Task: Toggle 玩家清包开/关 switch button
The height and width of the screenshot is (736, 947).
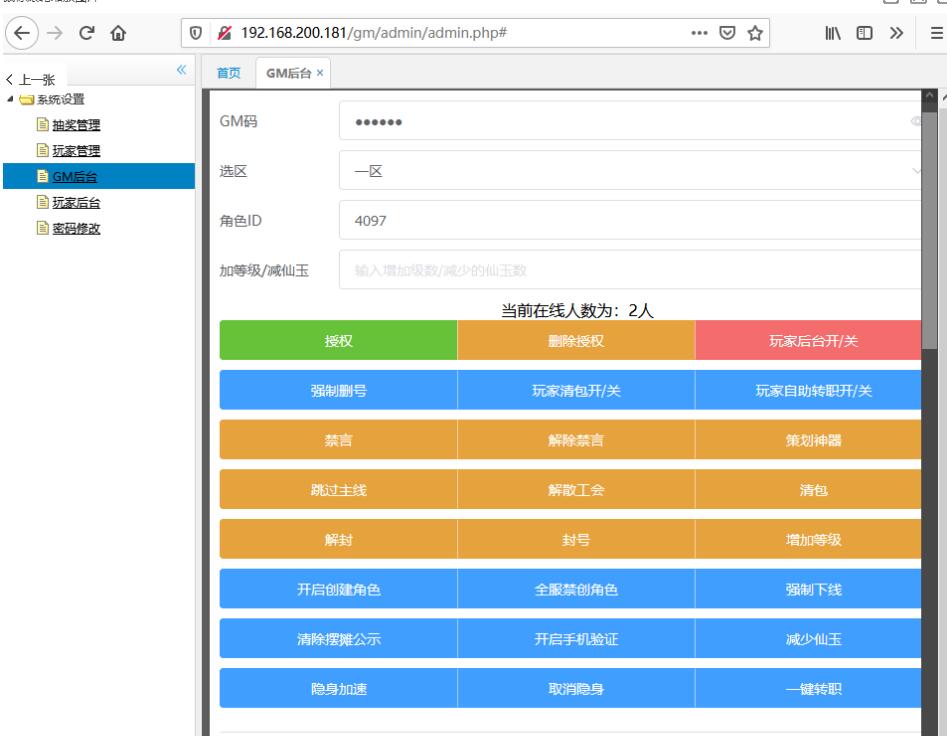Action: [x=575, y=390]
